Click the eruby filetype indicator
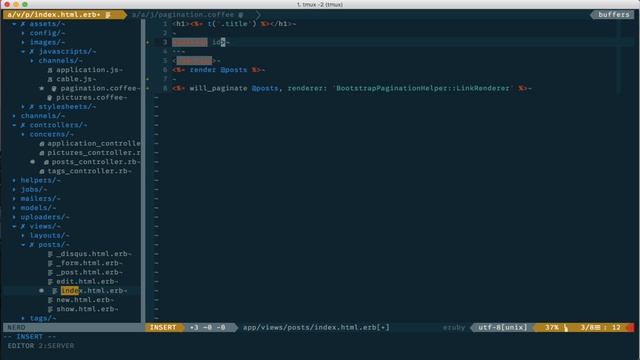The height and width of the screenshot is (360, 640). tap(454, 327)
